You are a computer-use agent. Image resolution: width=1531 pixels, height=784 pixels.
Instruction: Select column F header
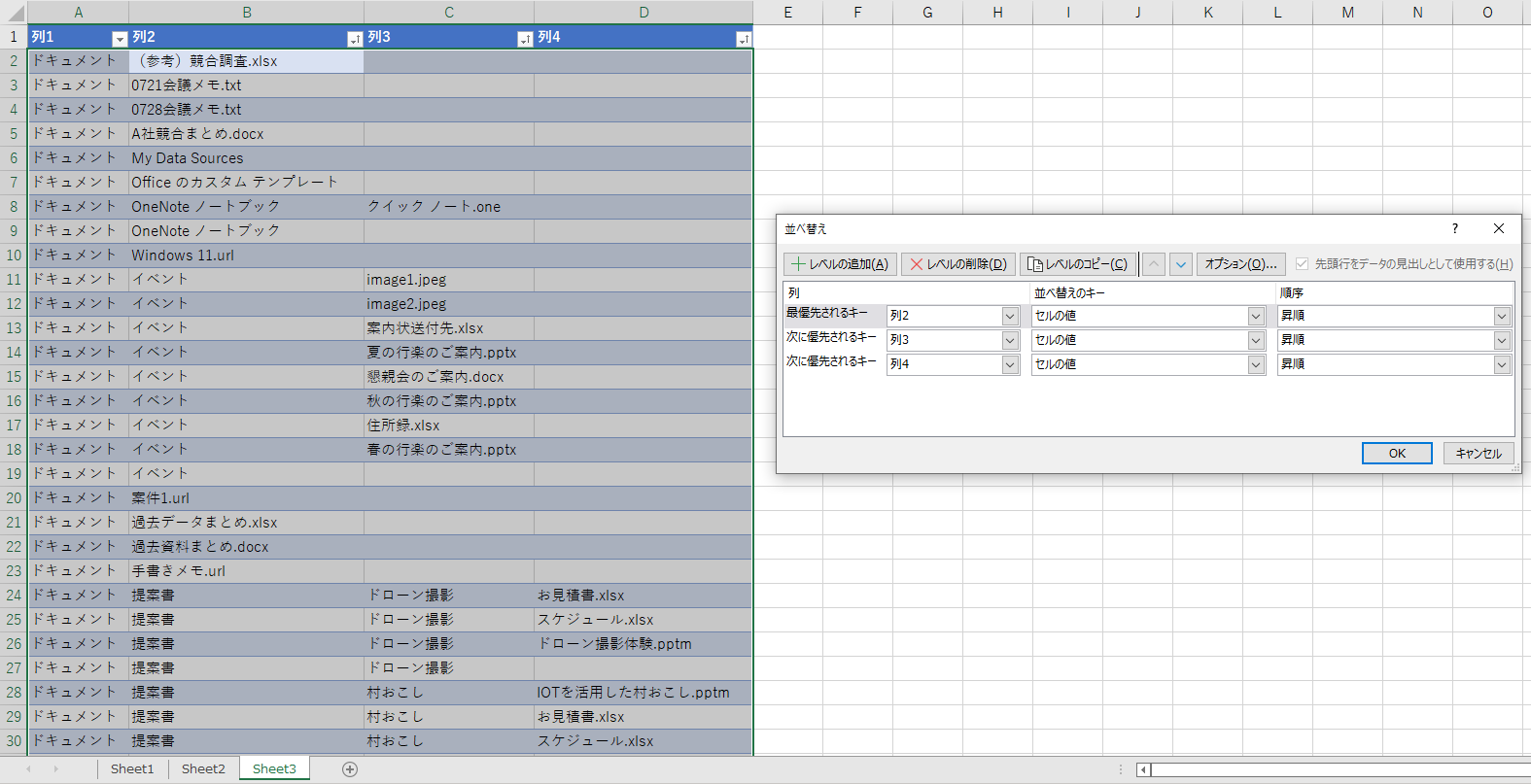pyautogui.click(x=857, y=13)
